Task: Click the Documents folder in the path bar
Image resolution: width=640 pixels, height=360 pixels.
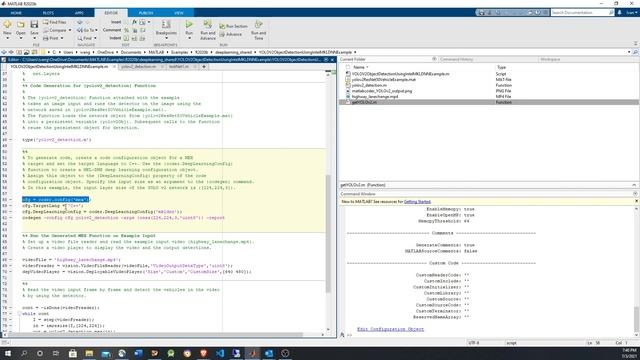Action: pyautogui.click(x=131, y=52)
